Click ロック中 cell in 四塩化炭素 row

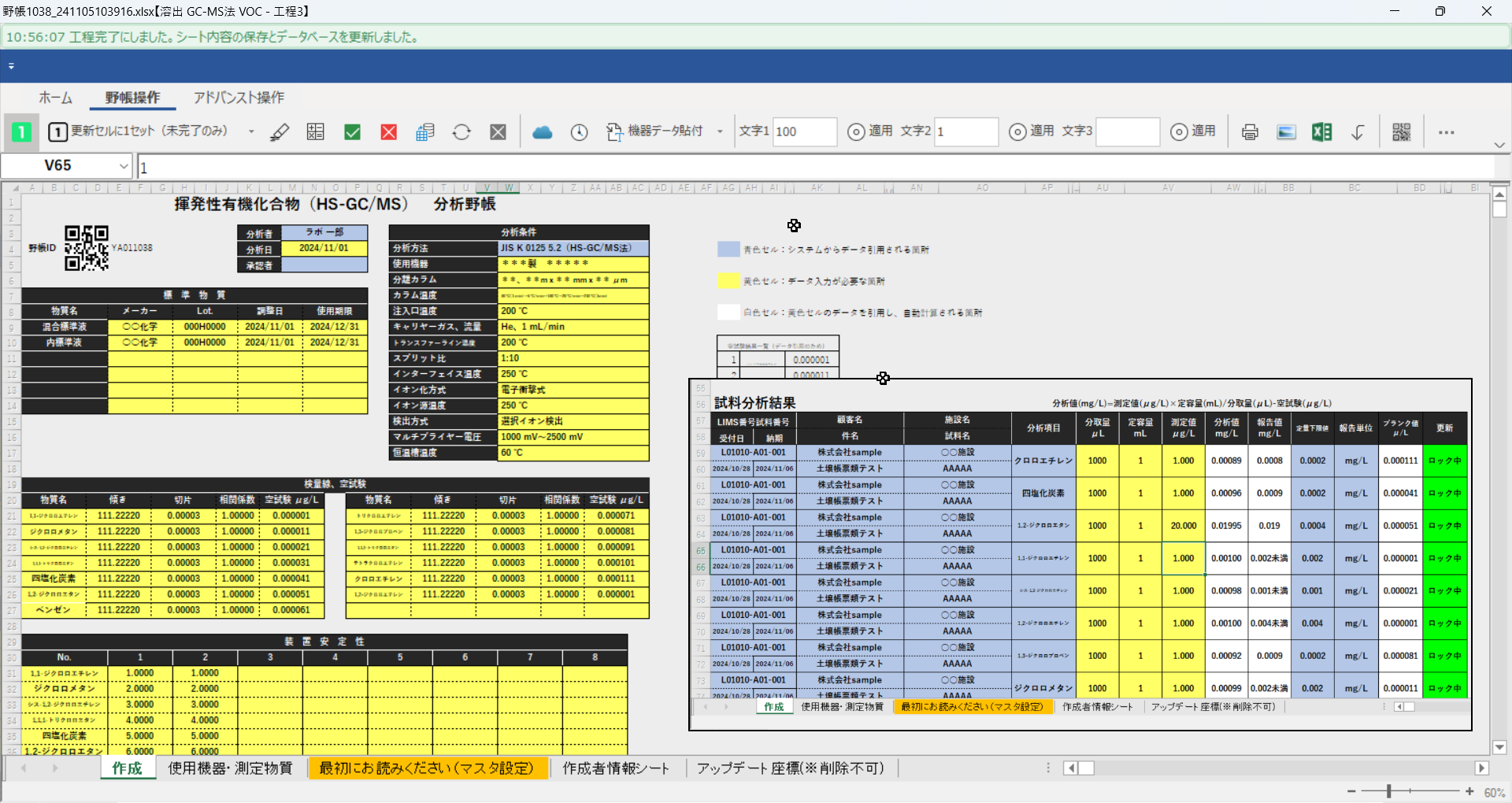pos(1445,494)
